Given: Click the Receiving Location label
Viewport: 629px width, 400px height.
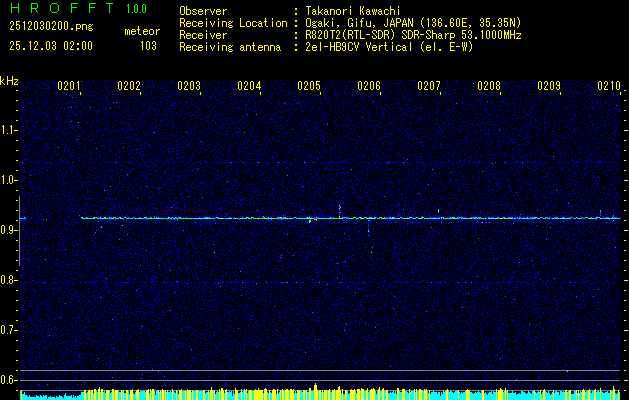Looking at the screenshot, I should 233,23.
